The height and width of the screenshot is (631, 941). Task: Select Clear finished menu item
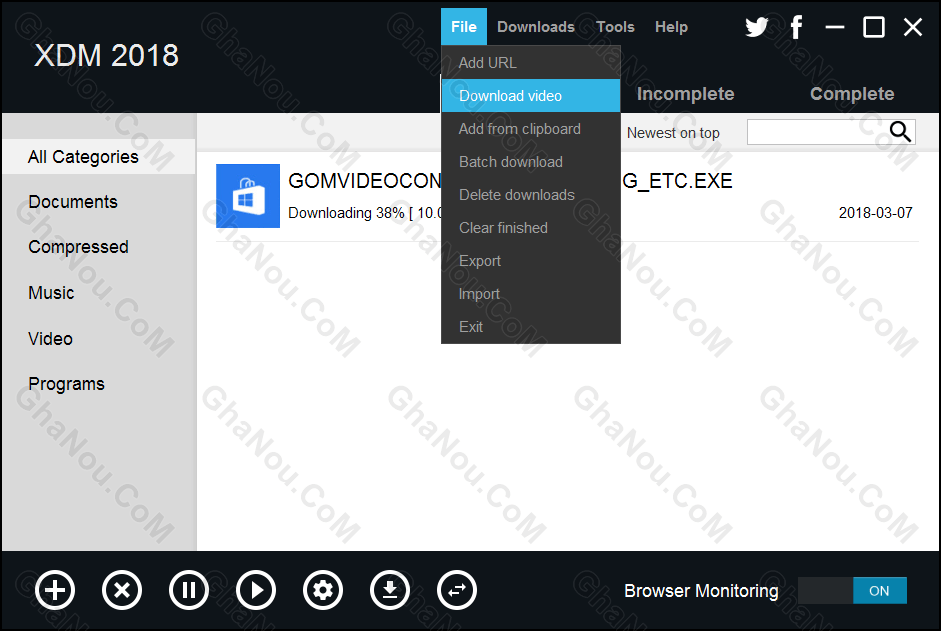[531, 228]
